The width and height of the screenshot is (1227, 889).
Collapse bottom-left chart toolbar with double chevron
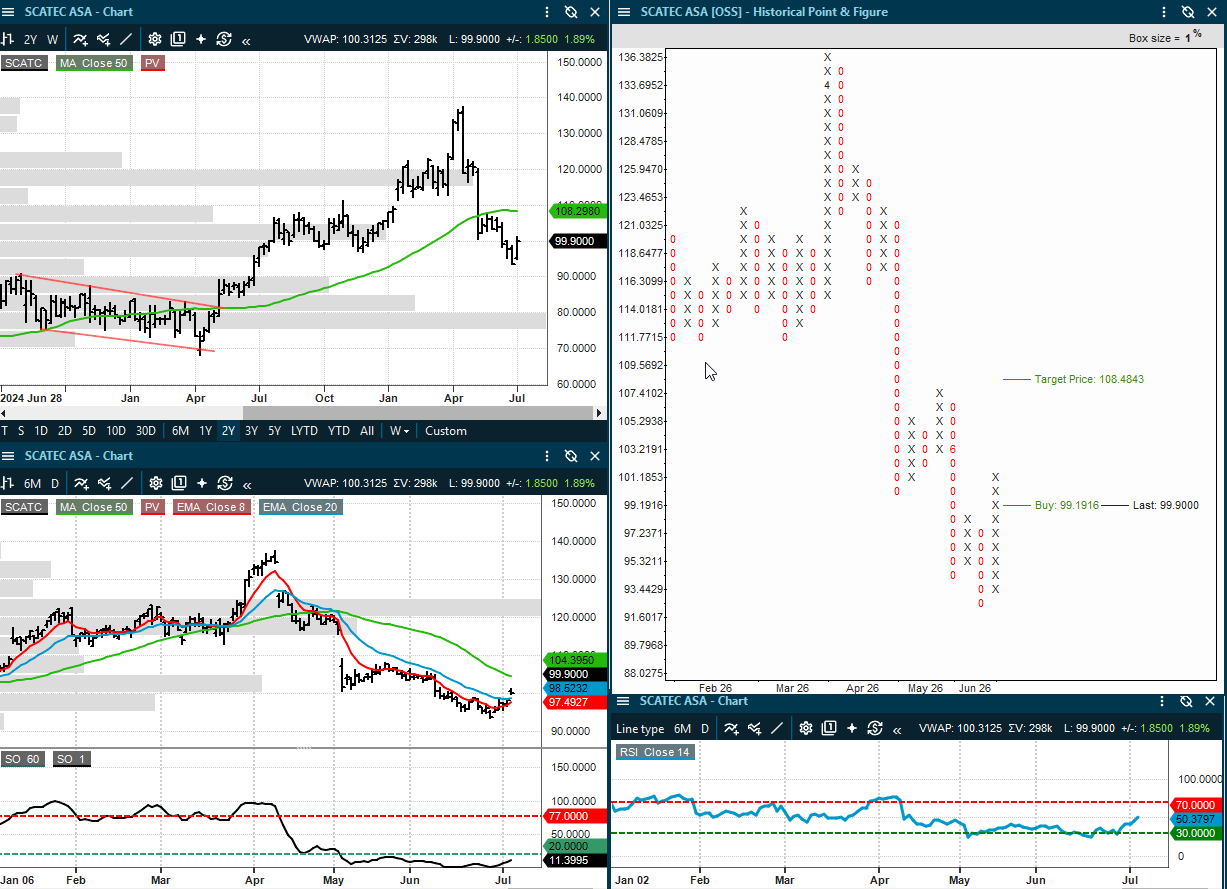(x=247, y=485)
